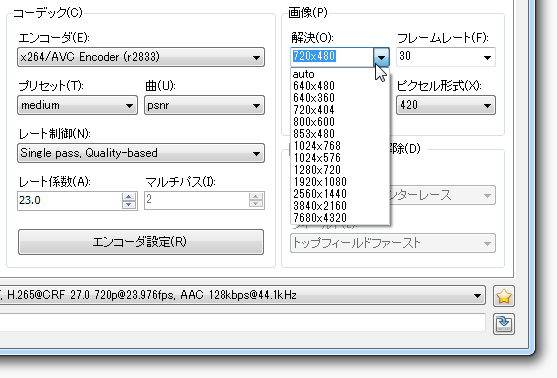Screen dimensions: 557x378
Task: Select auto in the resolution list
Action: coord(340,74)
